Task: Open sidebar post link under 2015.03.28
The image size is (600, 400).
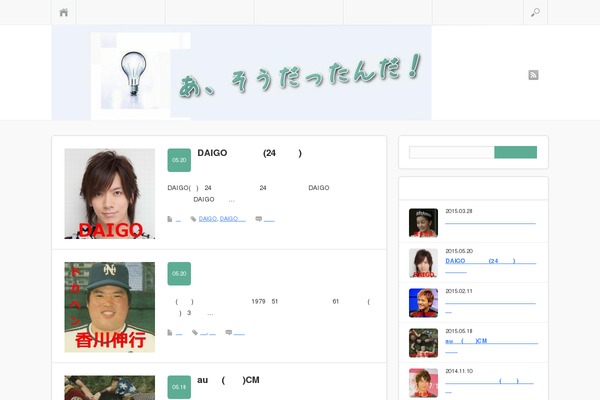Action: point(491,222)
